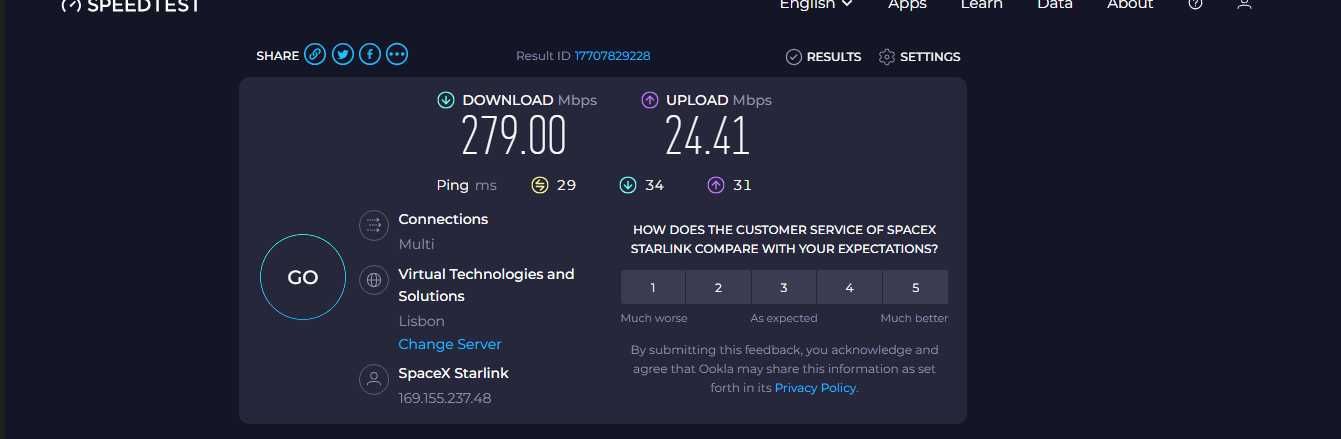This screenshot has width=1341, height=439.
Task: Open the Data menu item
Action: pos(1055,4)
